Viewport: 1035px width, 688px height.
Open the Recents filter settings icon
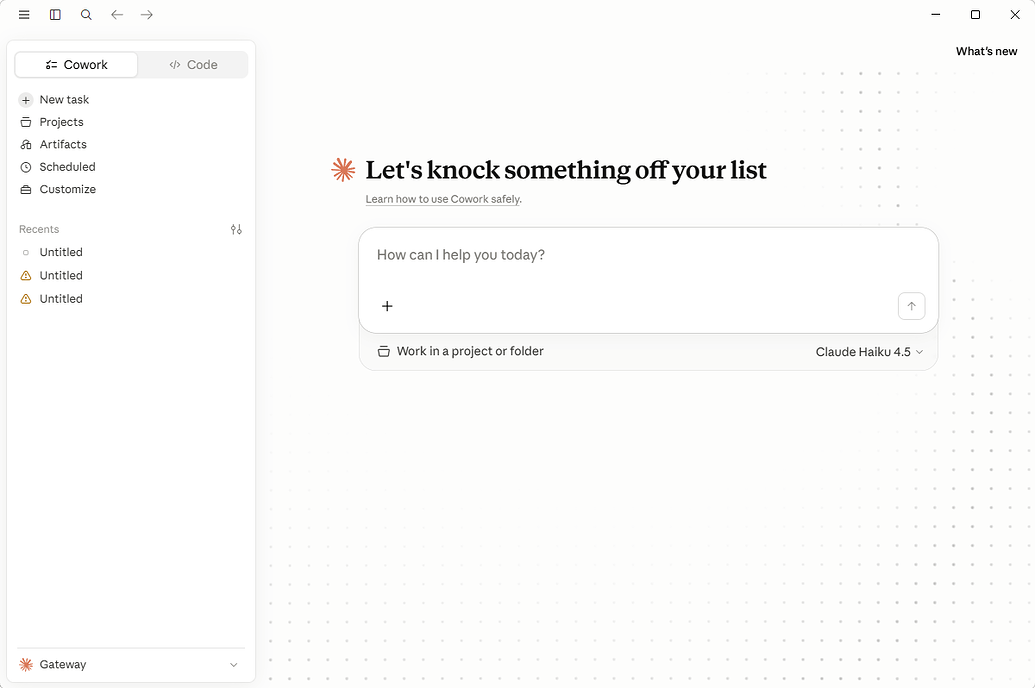click(x=236, y=230)
